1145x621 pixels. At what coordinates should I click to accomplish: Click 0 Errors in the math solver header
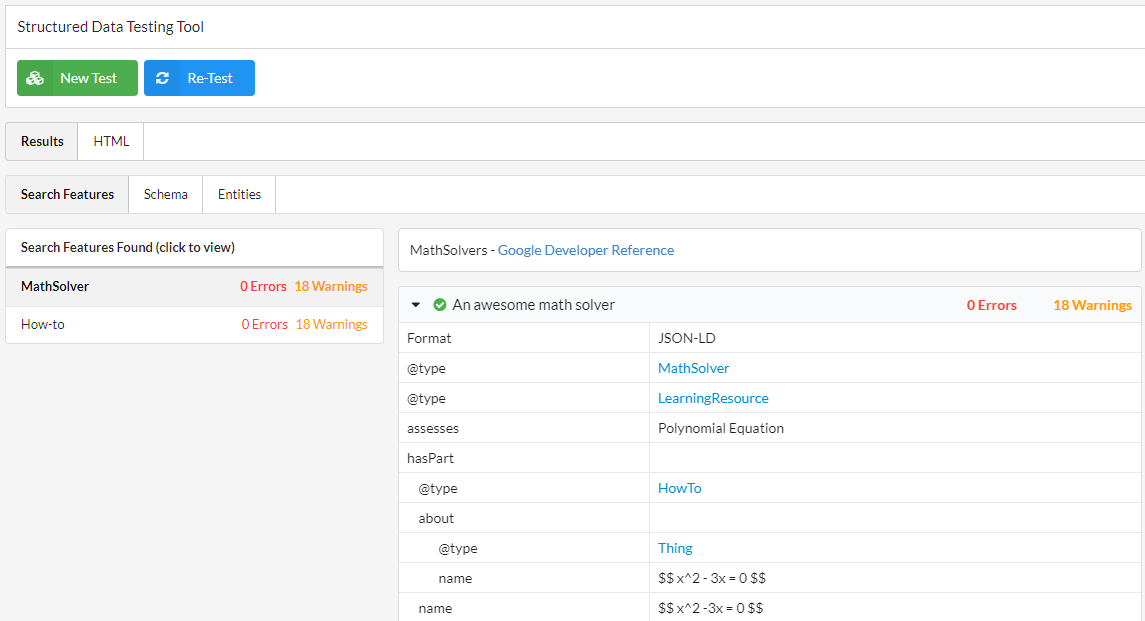(992, 305)
